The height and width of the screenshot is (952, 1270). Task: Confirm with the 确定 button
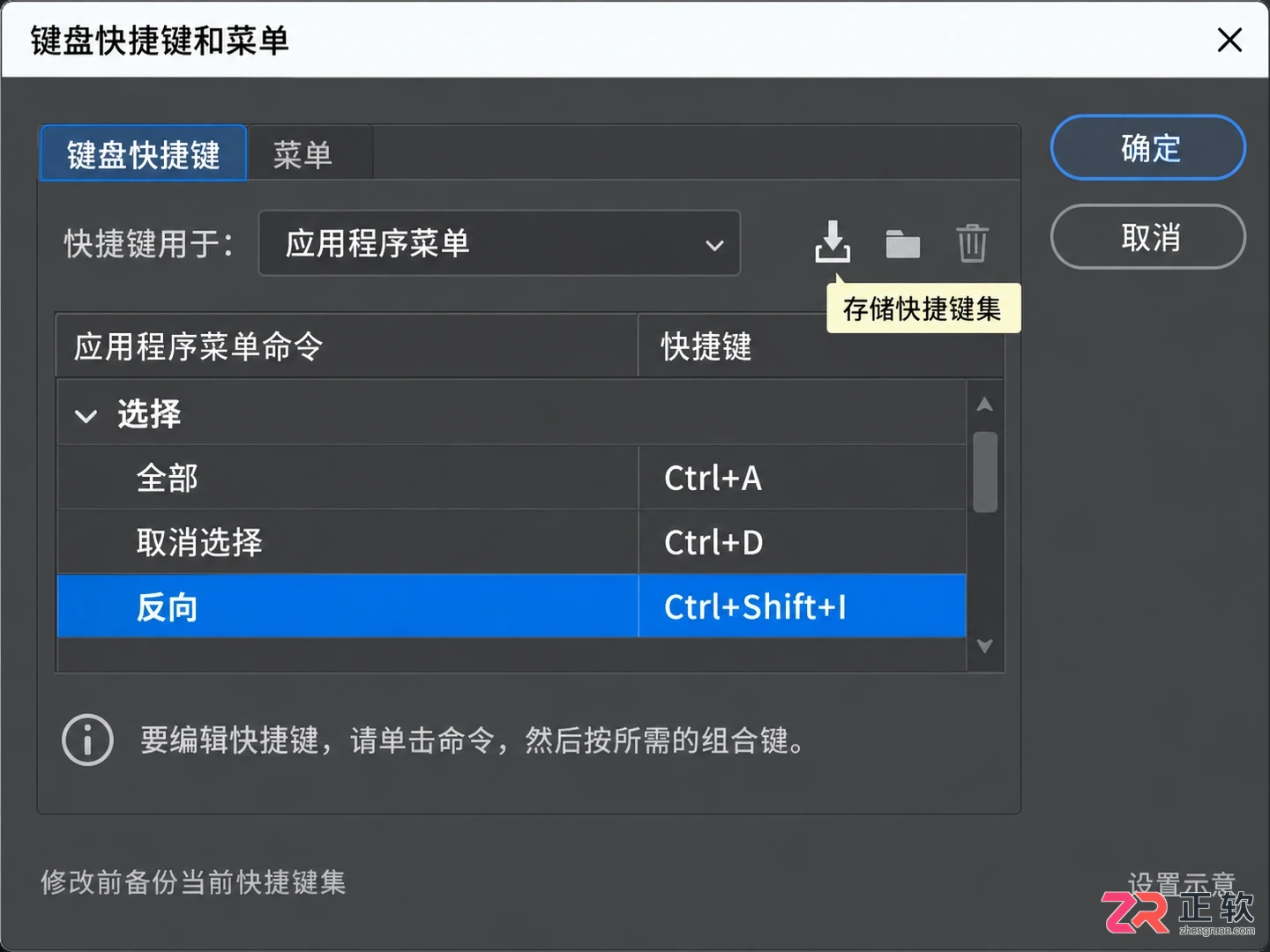tap(1148, 147)
